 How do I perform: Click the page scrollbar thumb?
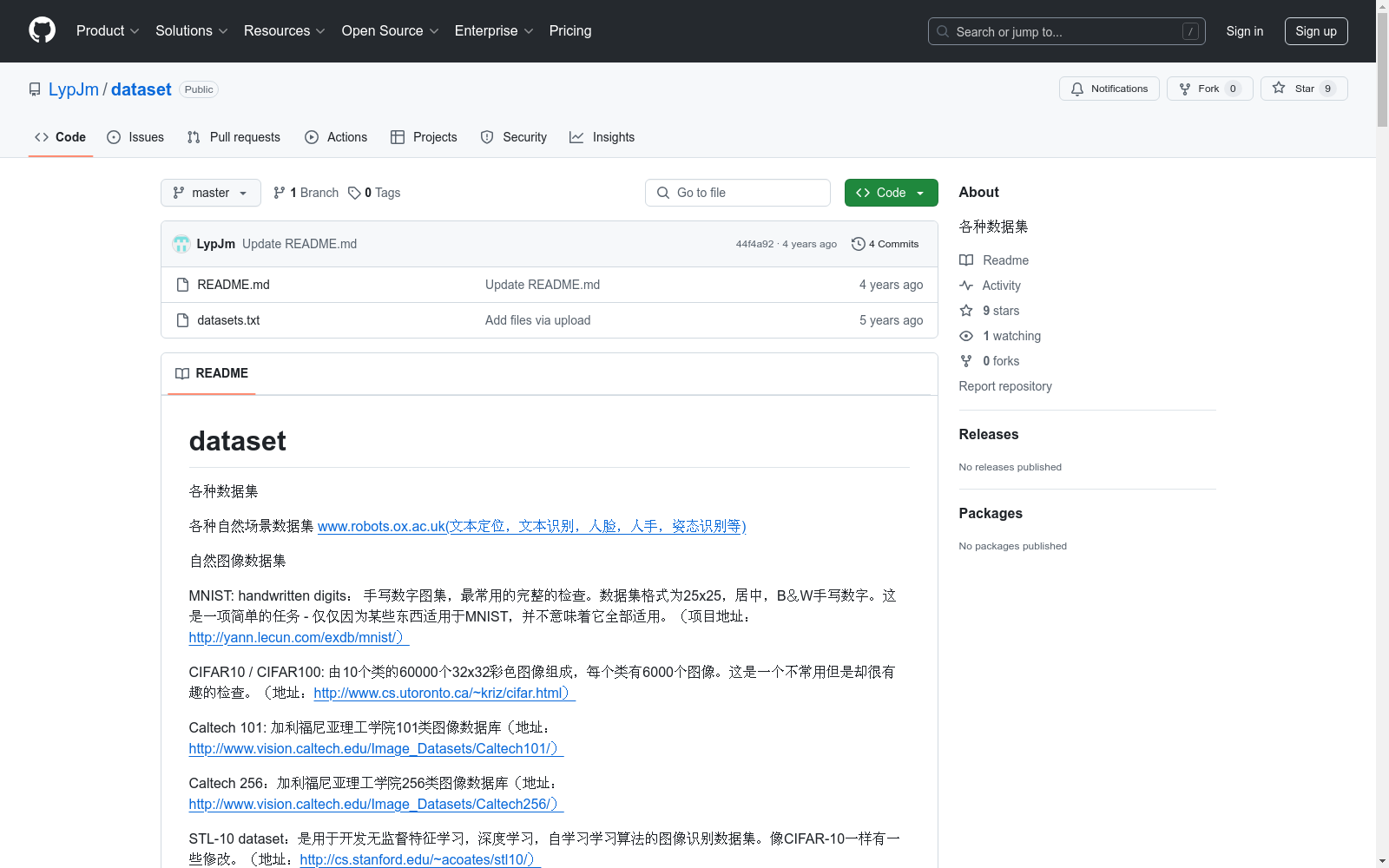[x=1382, y=71]
